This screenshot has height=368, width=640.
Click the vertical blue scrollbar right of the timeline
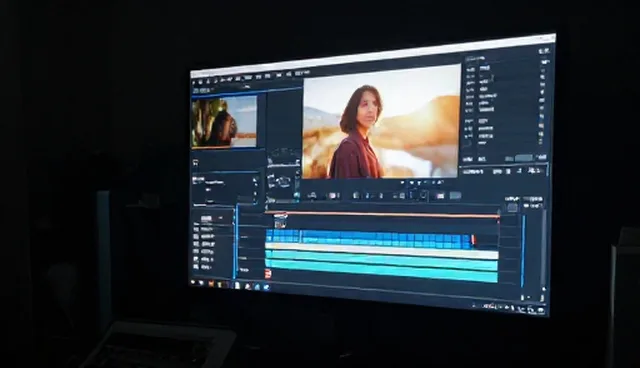point(523,251)
